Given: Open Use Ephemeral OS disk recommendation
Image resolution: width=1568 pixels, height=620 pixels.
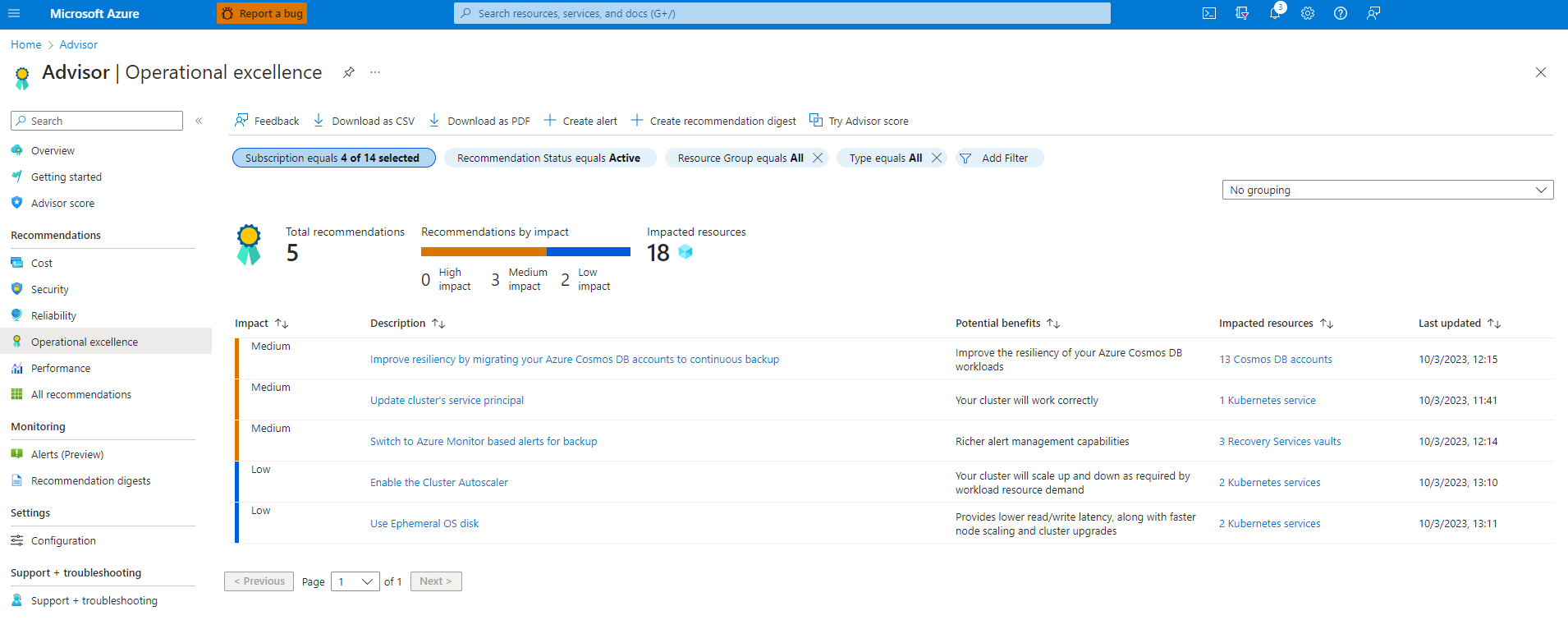Looking at the screenshot, I should click(424, 523).
